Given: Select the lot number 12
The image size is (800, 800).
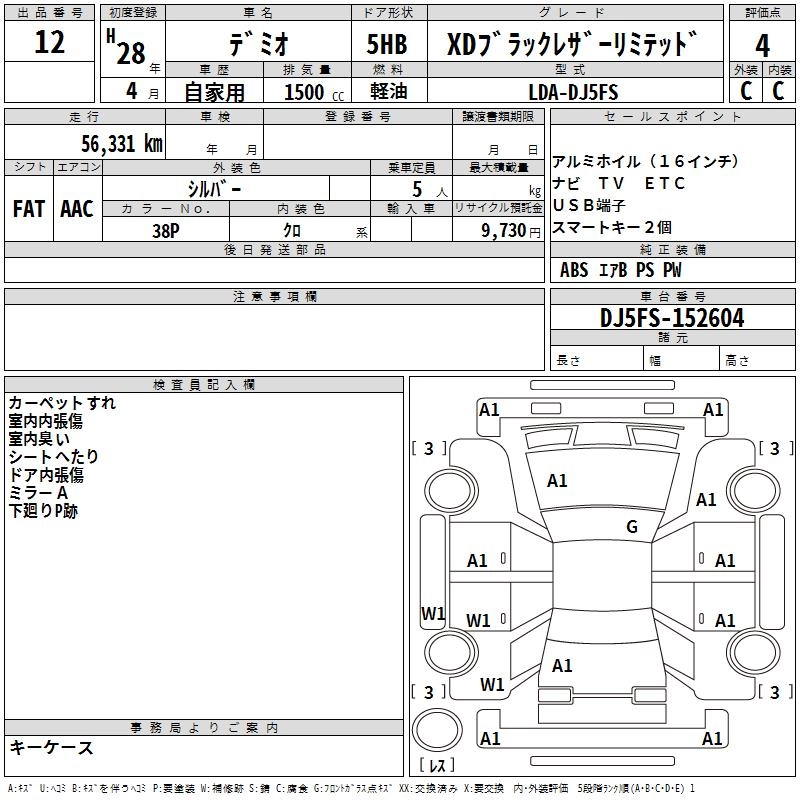Looking at the screenshot, I should click(x=49, y=43).
